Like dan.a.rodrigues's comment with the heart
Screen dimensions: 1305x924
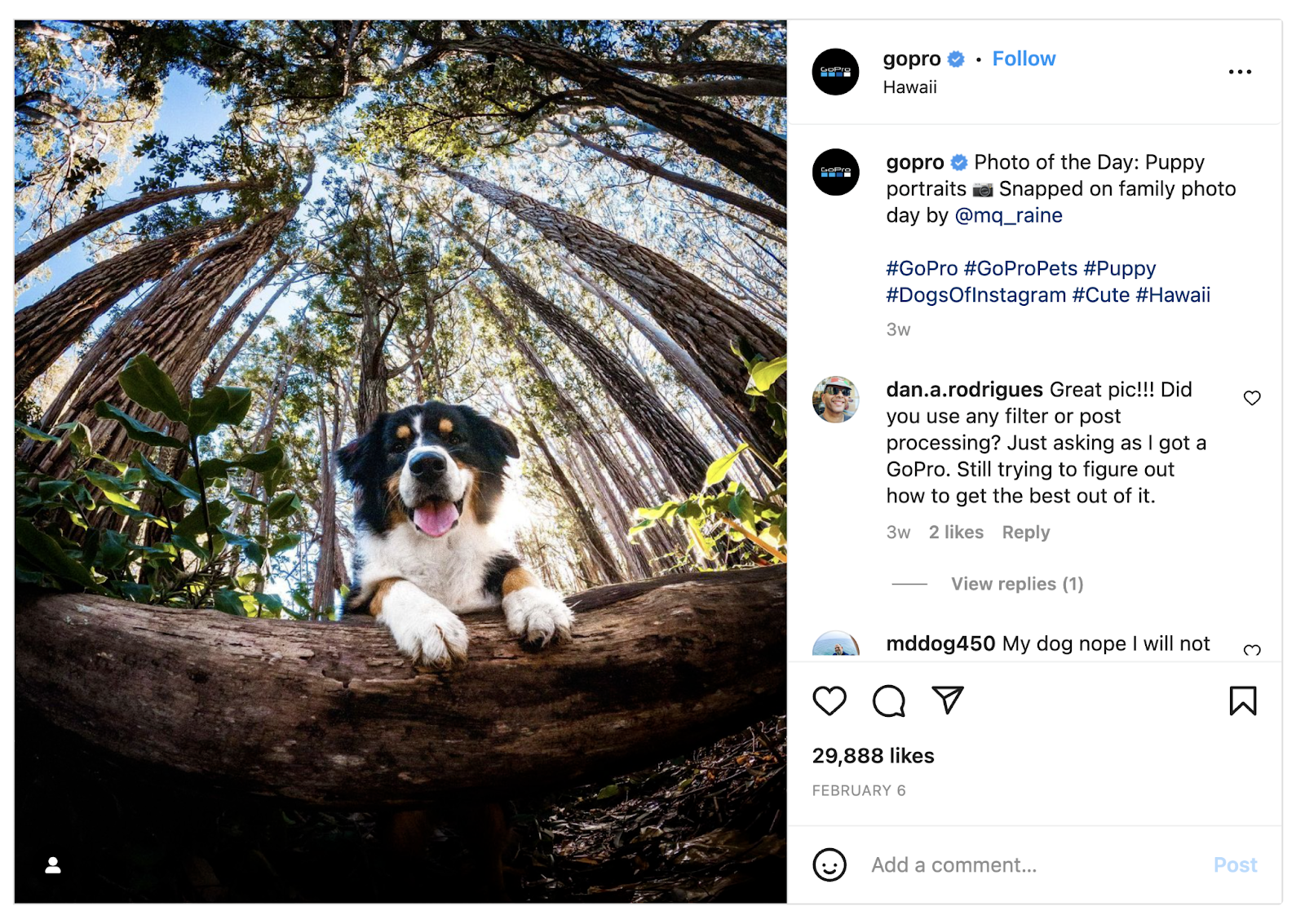[x=1253, y=398]
